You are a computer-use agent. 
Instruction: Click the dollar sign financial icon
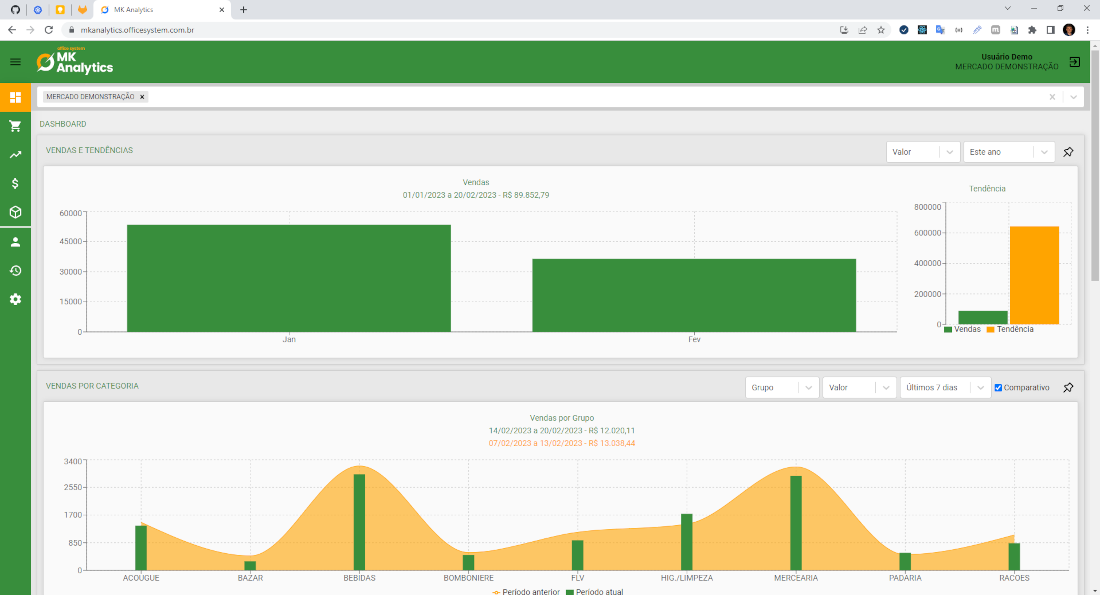coord(14,184)
